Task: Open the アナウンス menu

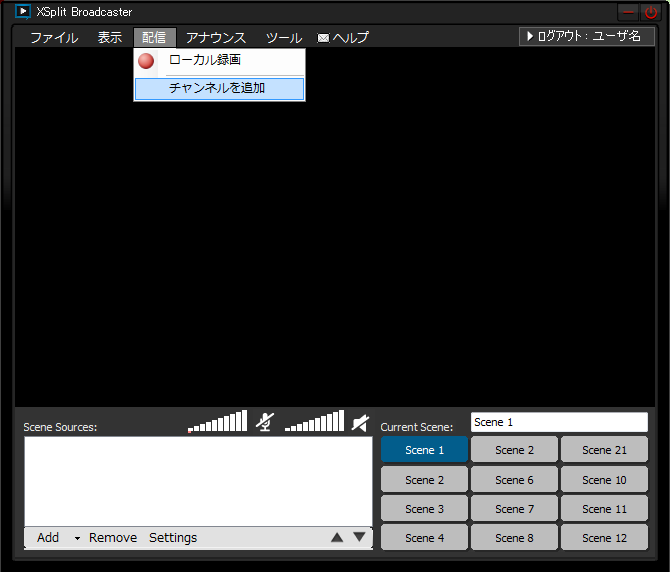Action: click(216, 38)
